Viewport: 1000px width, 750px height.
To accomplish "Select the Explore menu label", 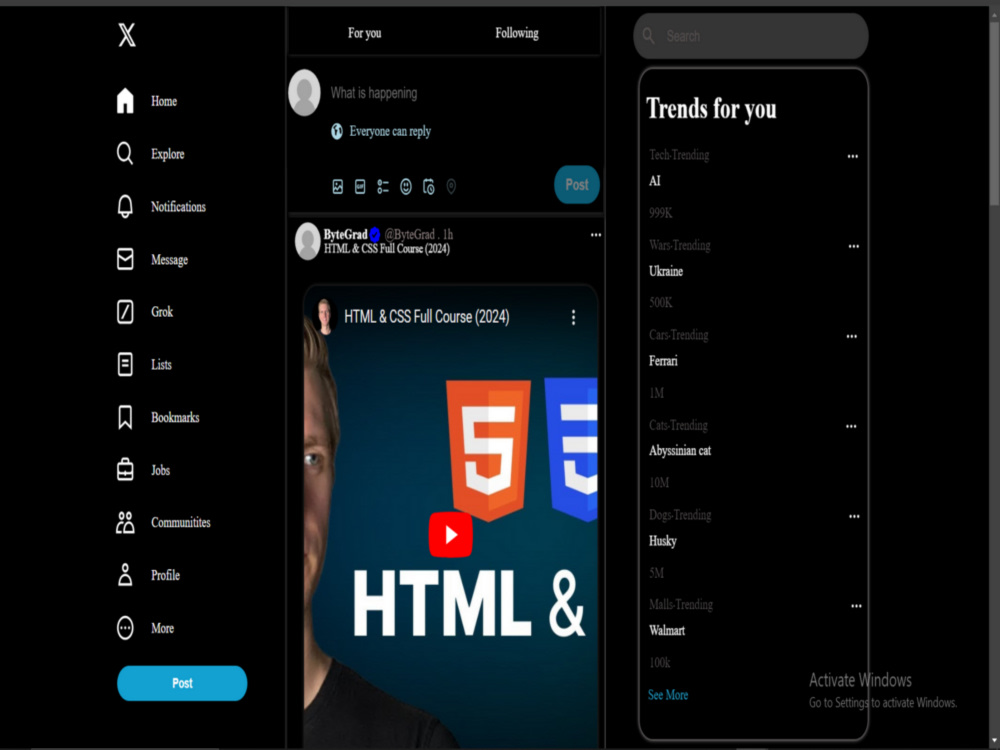I will click(168, 154).
